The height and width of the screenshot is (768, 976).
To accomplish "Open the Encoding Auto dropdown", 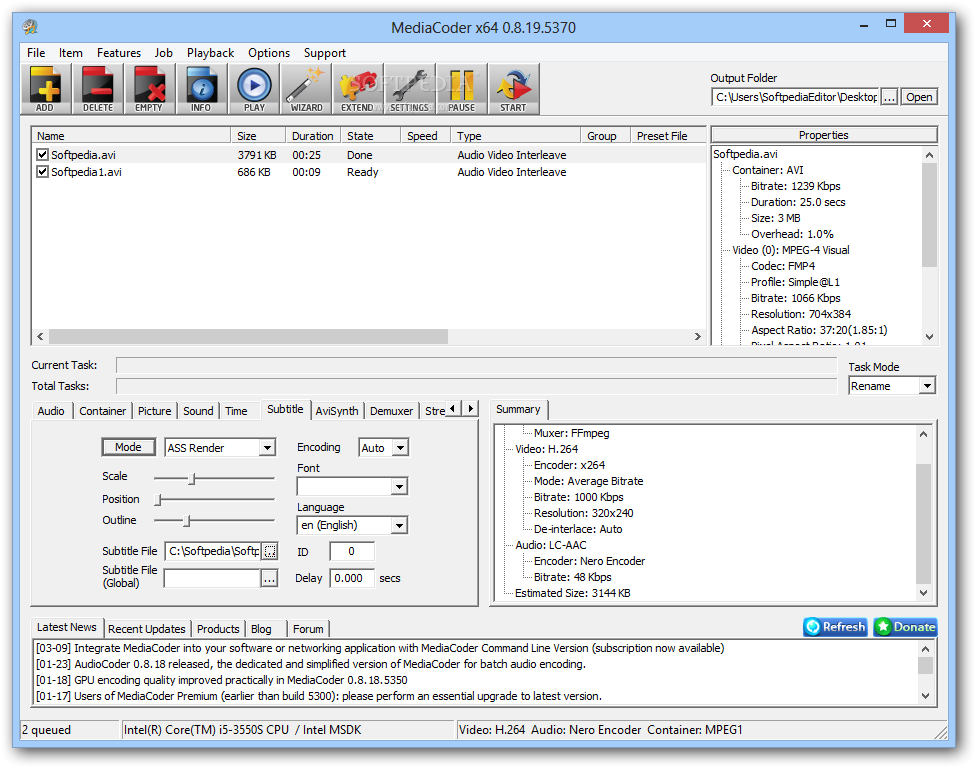I will coord(401,447).
